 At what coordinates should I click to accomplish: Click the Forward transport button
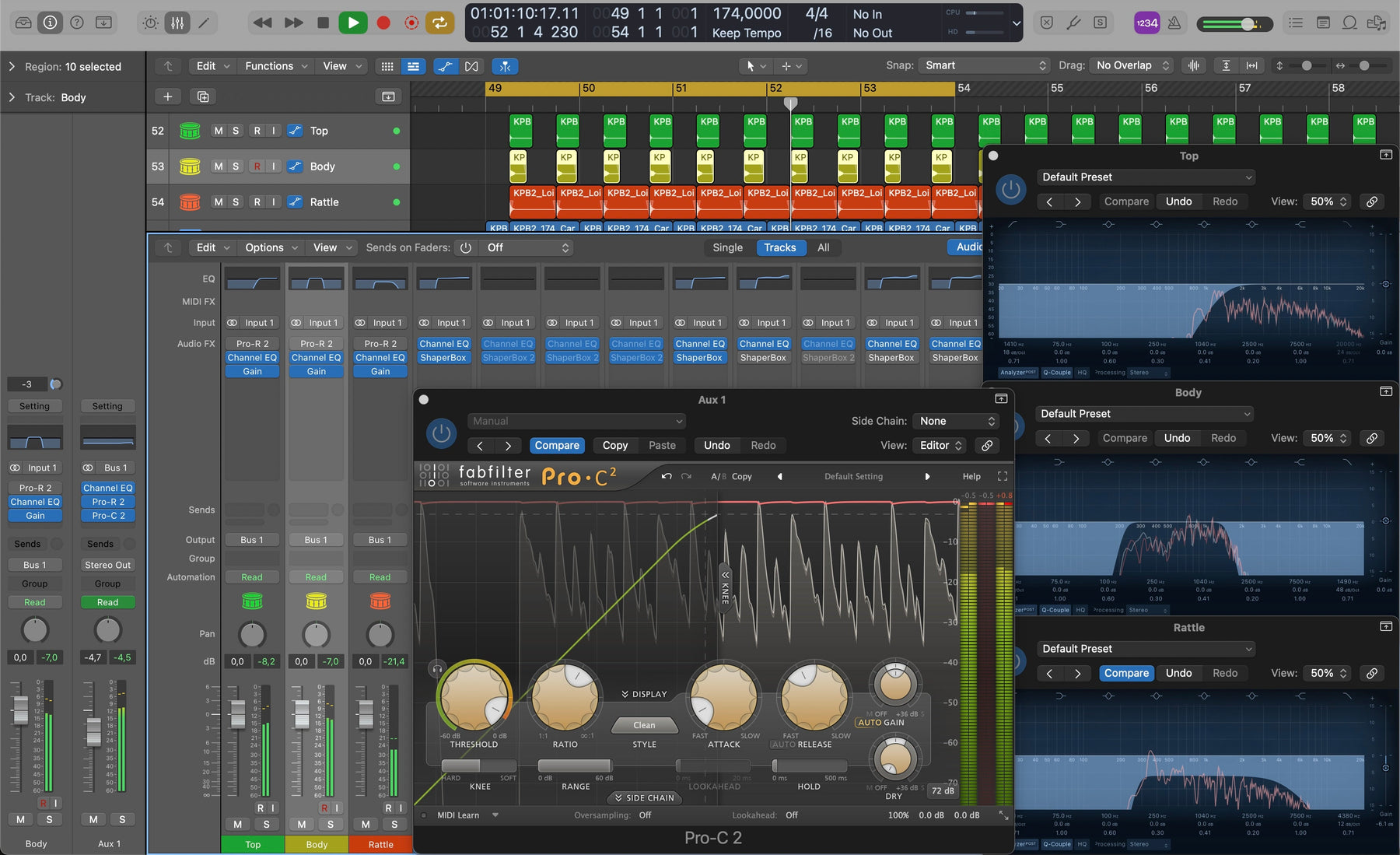click(x=293, y=23)
